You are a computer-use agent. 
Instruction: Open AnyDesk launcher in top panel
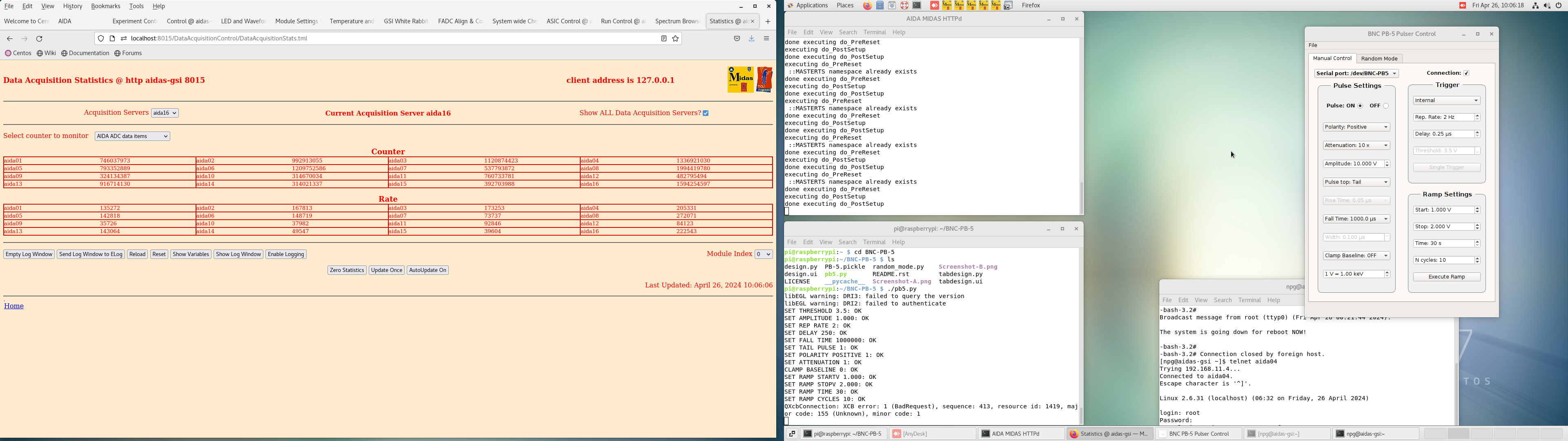tap(934, 5)
